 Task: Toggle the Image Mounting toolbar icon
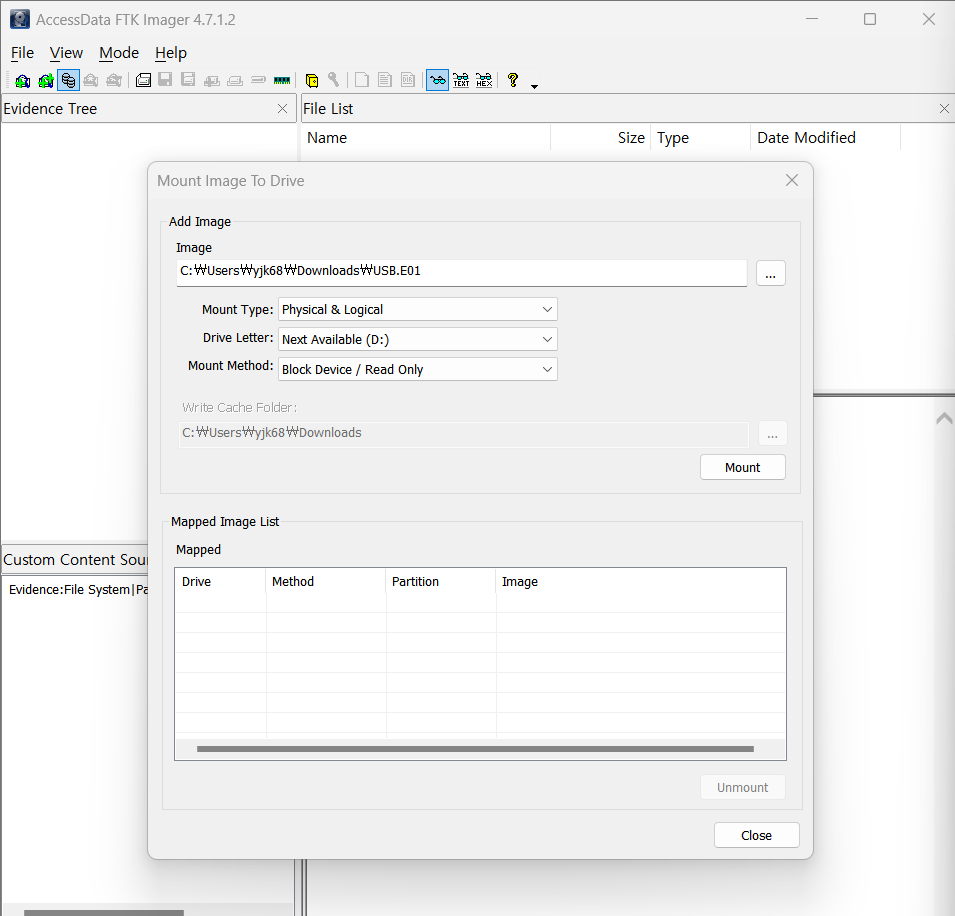[x=68, y=80]
